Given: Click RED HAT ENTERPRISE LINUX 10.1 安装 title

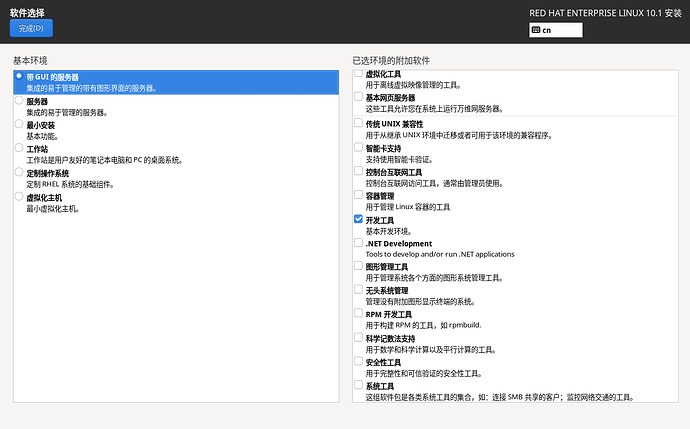Looking at the screenshot, I should click(606, 13).
